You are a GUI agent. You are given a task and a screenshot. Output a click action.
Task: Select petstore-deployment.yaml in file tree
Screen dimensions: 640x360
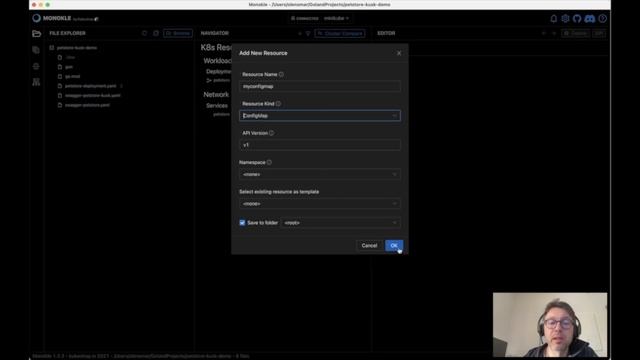point(90,86)
